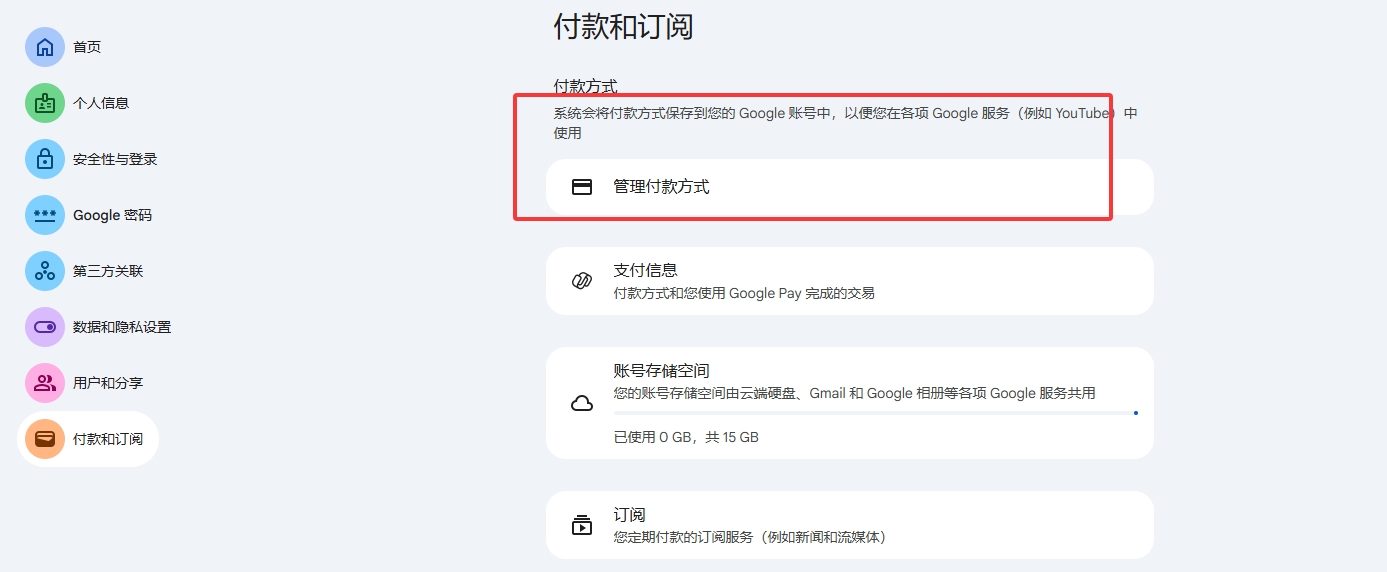1387x572 pixels.
Task: Click the cloud icon in 账号存储空间
Action: tap(582, 403)
